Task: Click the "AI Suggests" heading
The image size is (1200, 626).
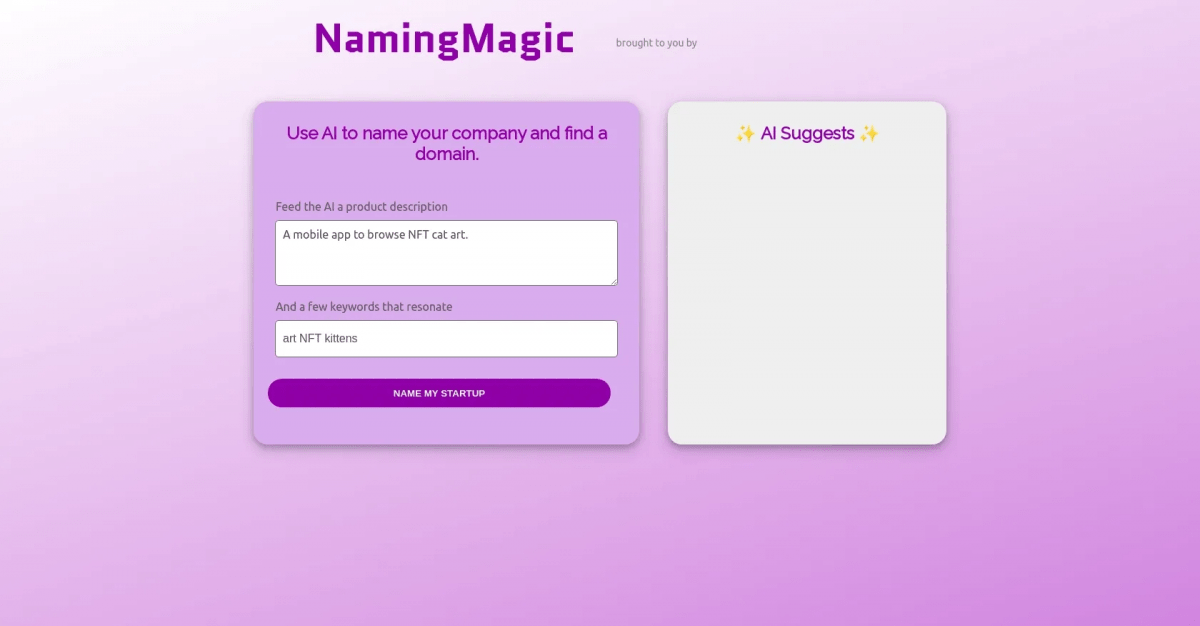Action: [x=807, y=133]
